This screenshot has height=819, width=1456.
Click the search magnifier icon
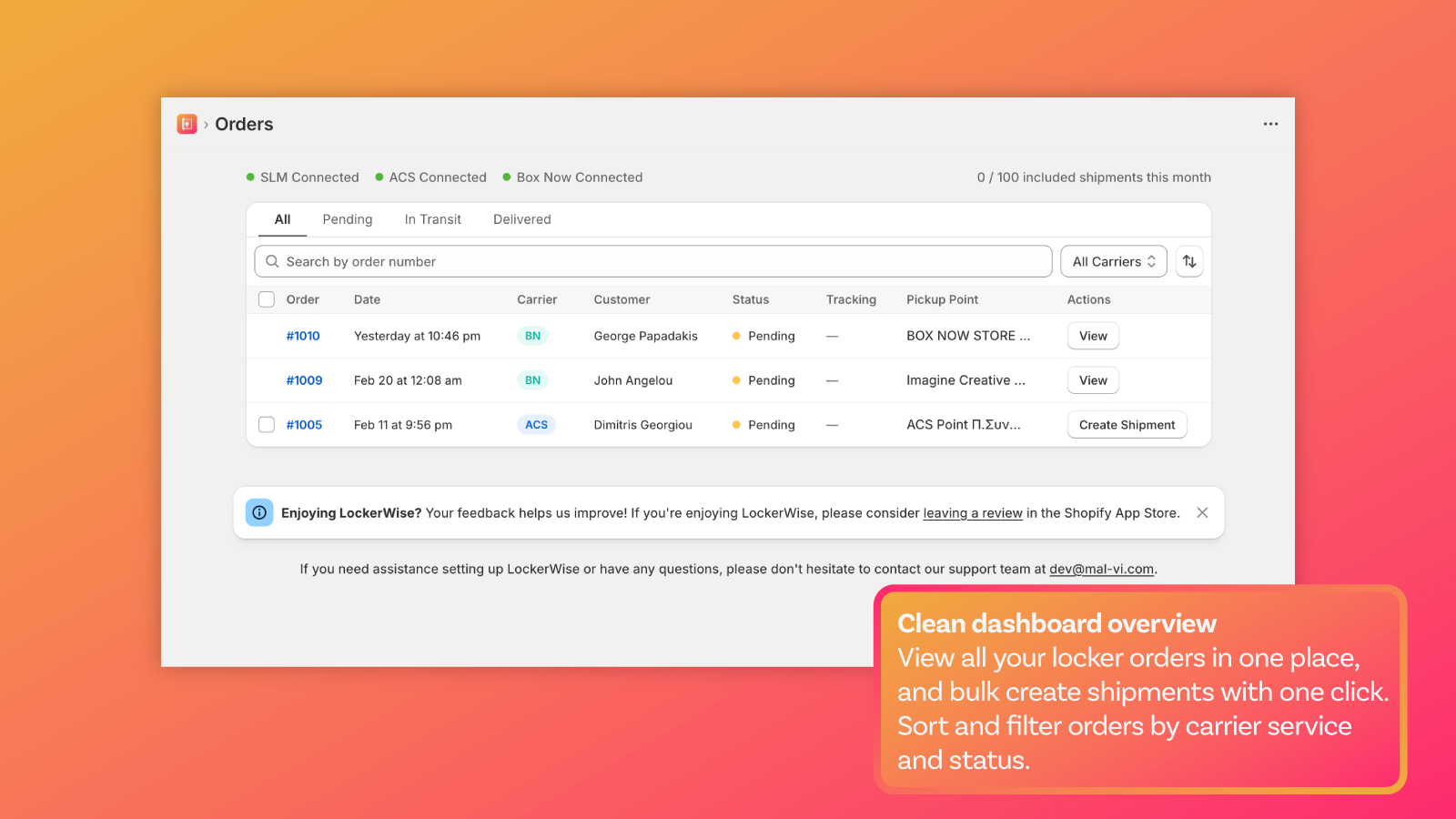tap(272, 261)
